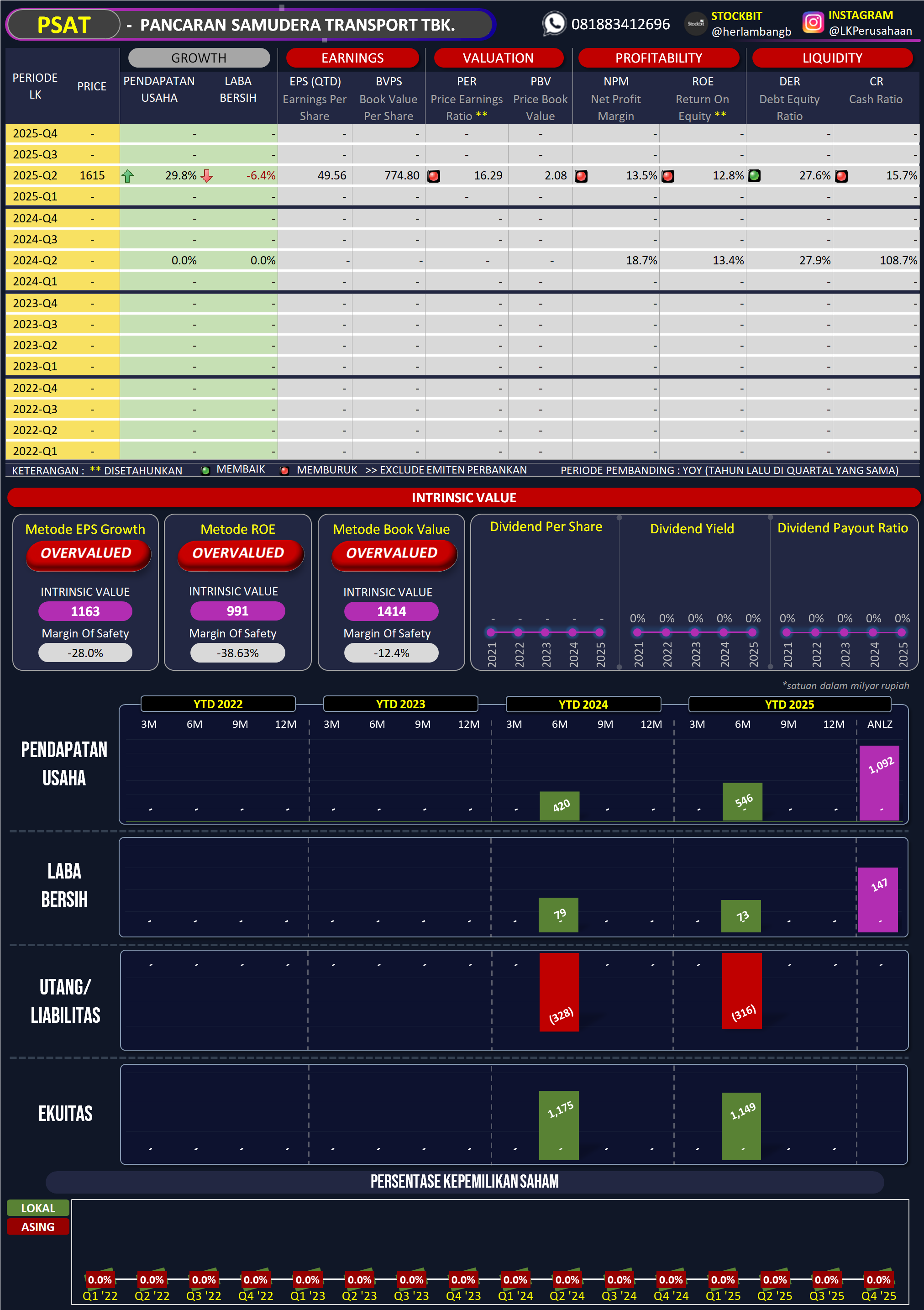This screenshot has width=924, height=1310.
Task: Click red down arrow beside -6.4% net profit
Action: (207, 176)
